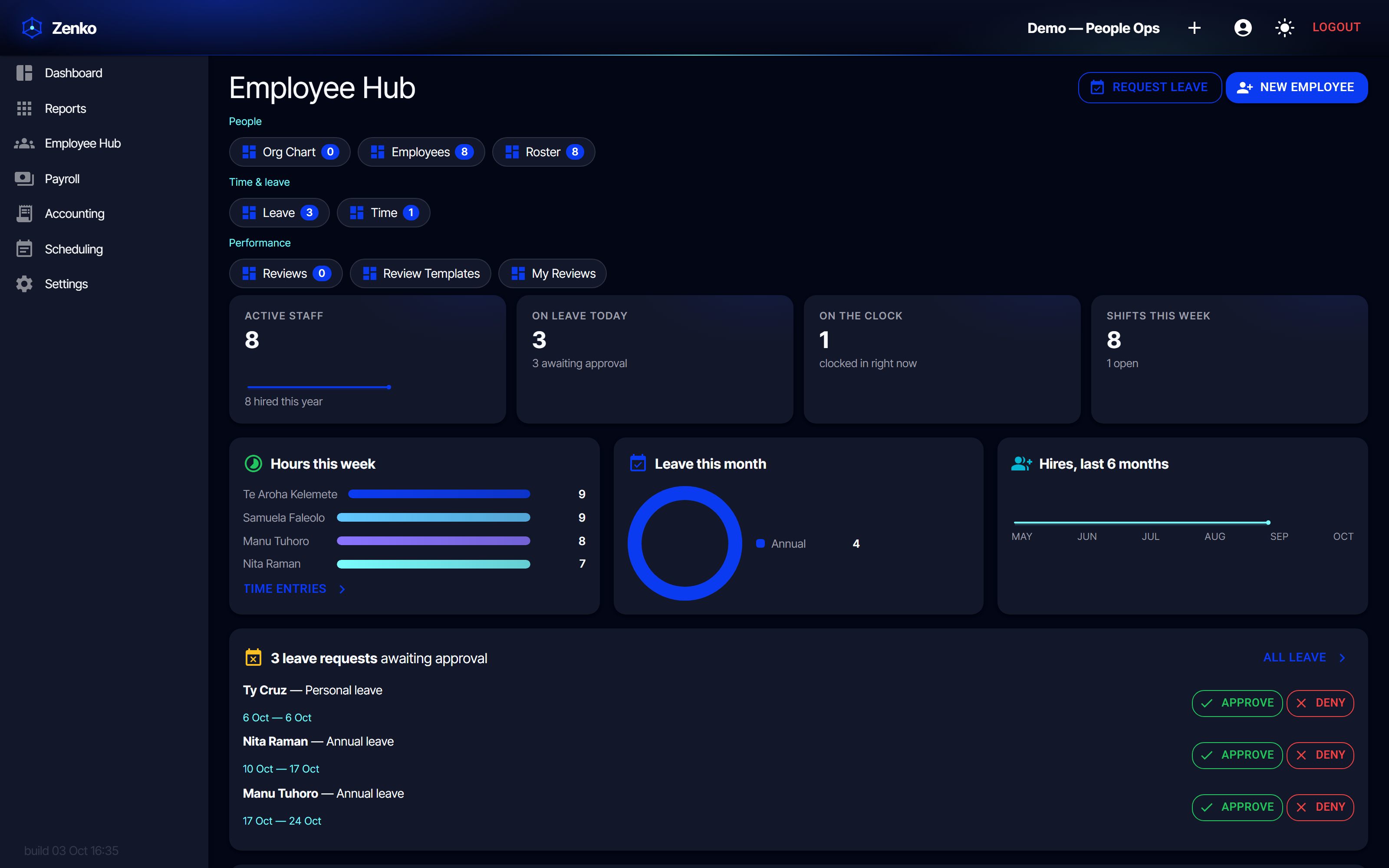Click the Reports grid icon
1389x868 pixels.
[x=24, y=108]
